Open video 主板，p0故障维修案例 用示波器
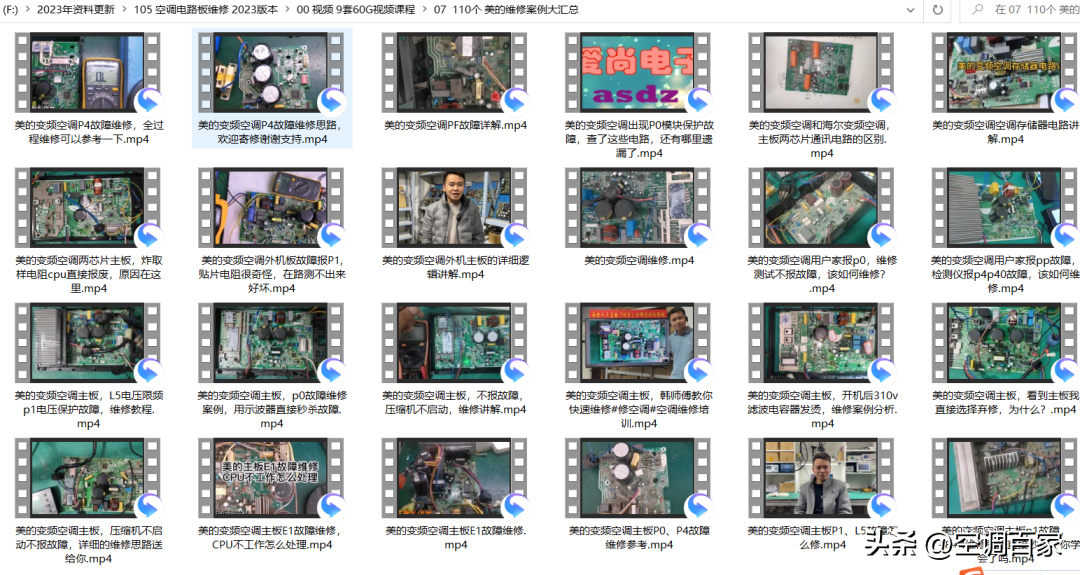 tap(272, 343)
